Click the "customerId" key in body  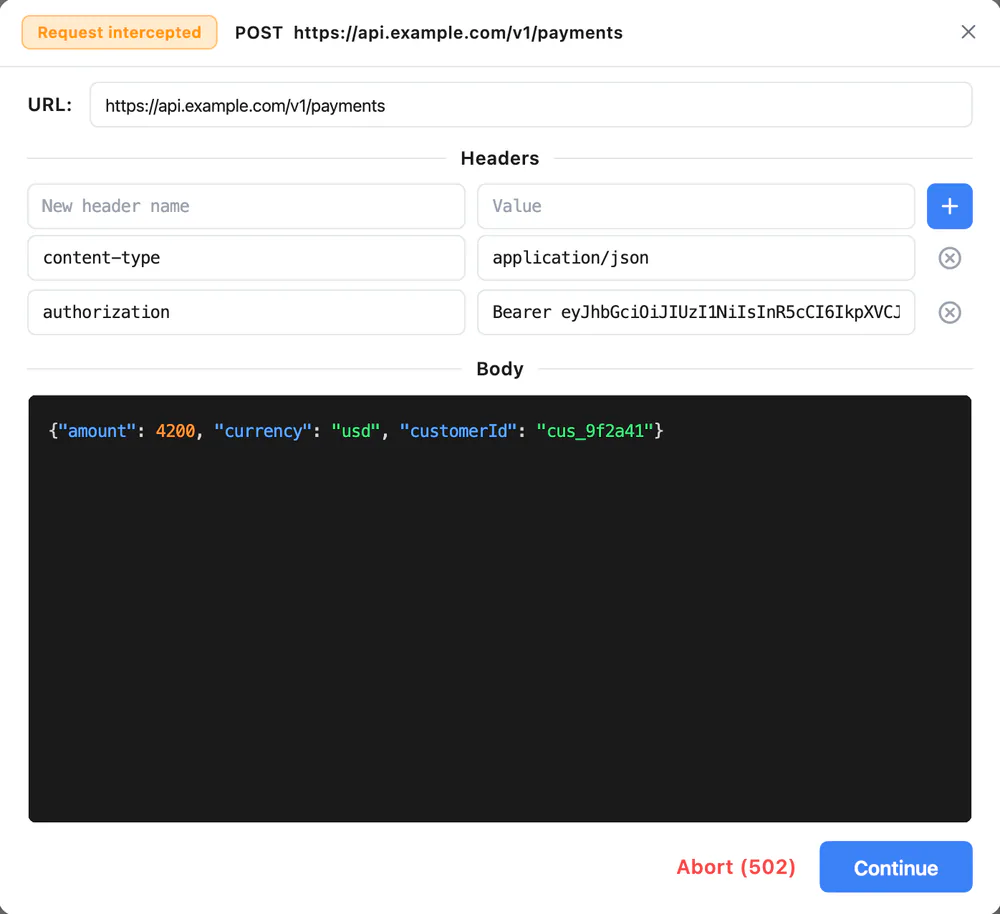(x=459, y=431)
